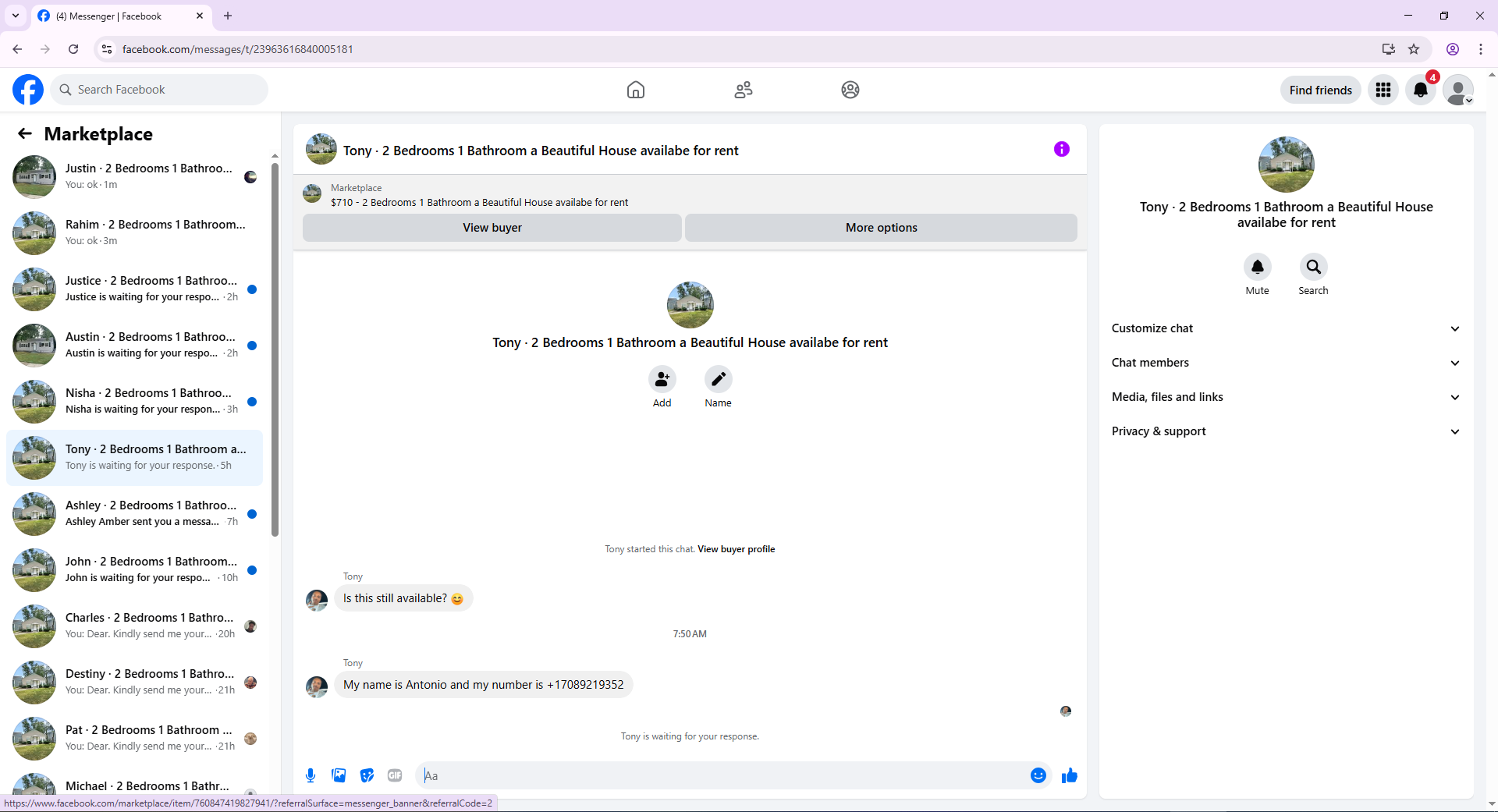Open the $710 Marketplace listing link
Image resolution: width=1498 pixels, height=812 pixels.
(x=479, y=203)
